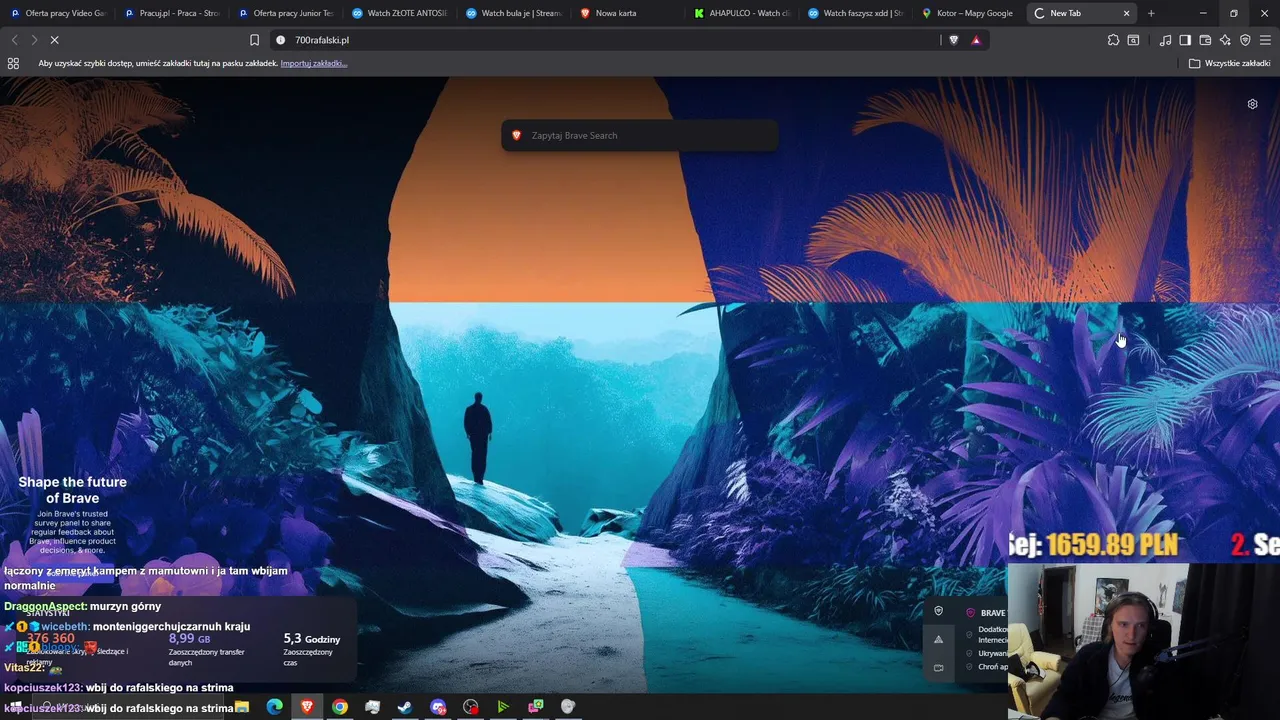Open Brave Rewards triangle icon
The height and width of the screenshot is (720, 1280).
(x=976, y=40)
